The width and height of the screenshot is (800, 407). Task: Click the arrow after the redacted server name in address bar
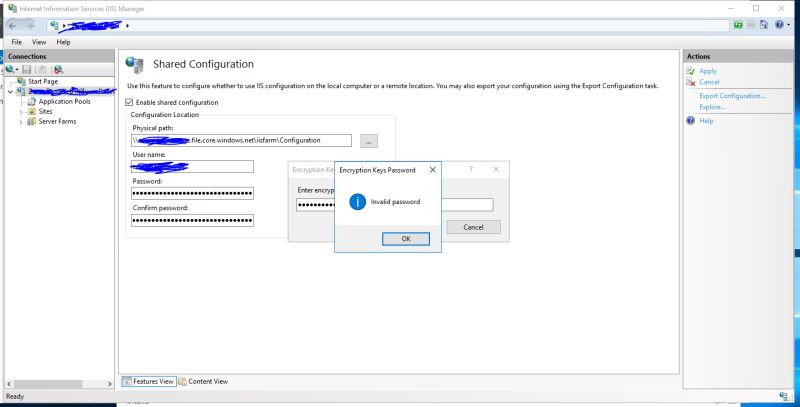[x=127, y=26]
